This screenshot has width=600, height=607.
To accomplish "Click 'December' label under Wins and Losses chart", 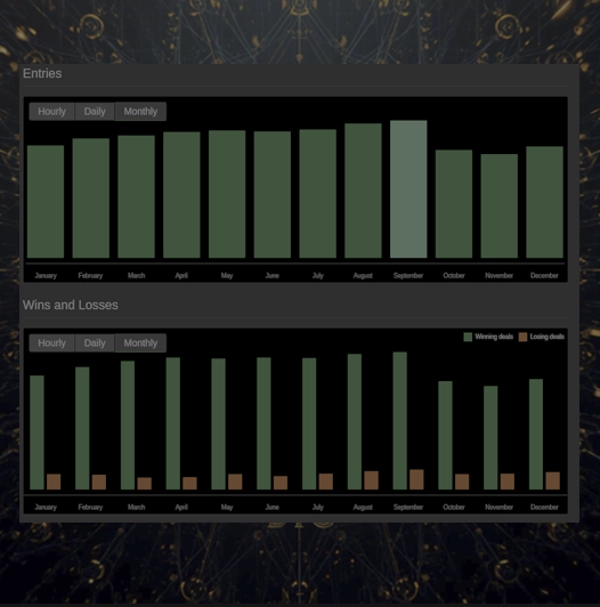I will [x=545, y=507].
